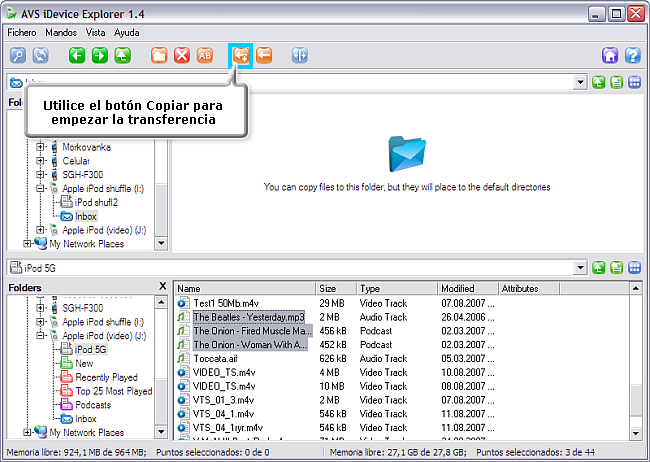Open the Mandos menu
This screenshot has width=650, height=462.
click(61, 32)
